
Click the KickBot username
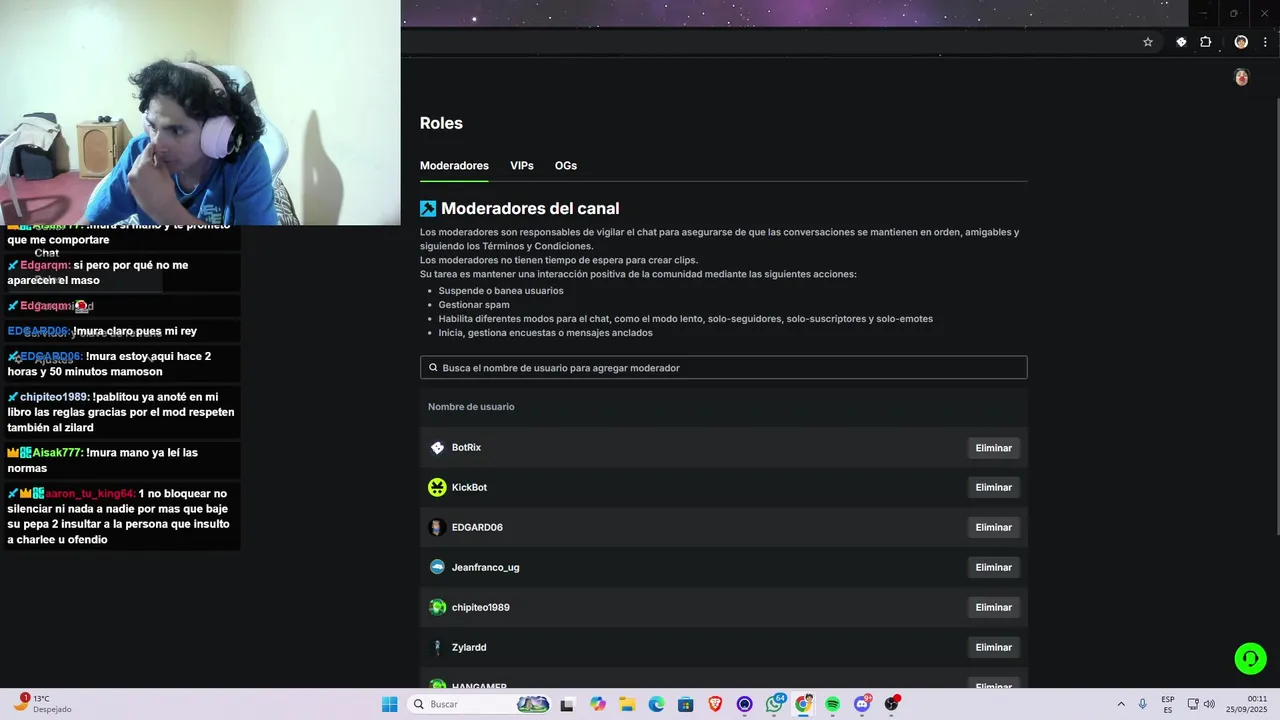pos(469,487)
